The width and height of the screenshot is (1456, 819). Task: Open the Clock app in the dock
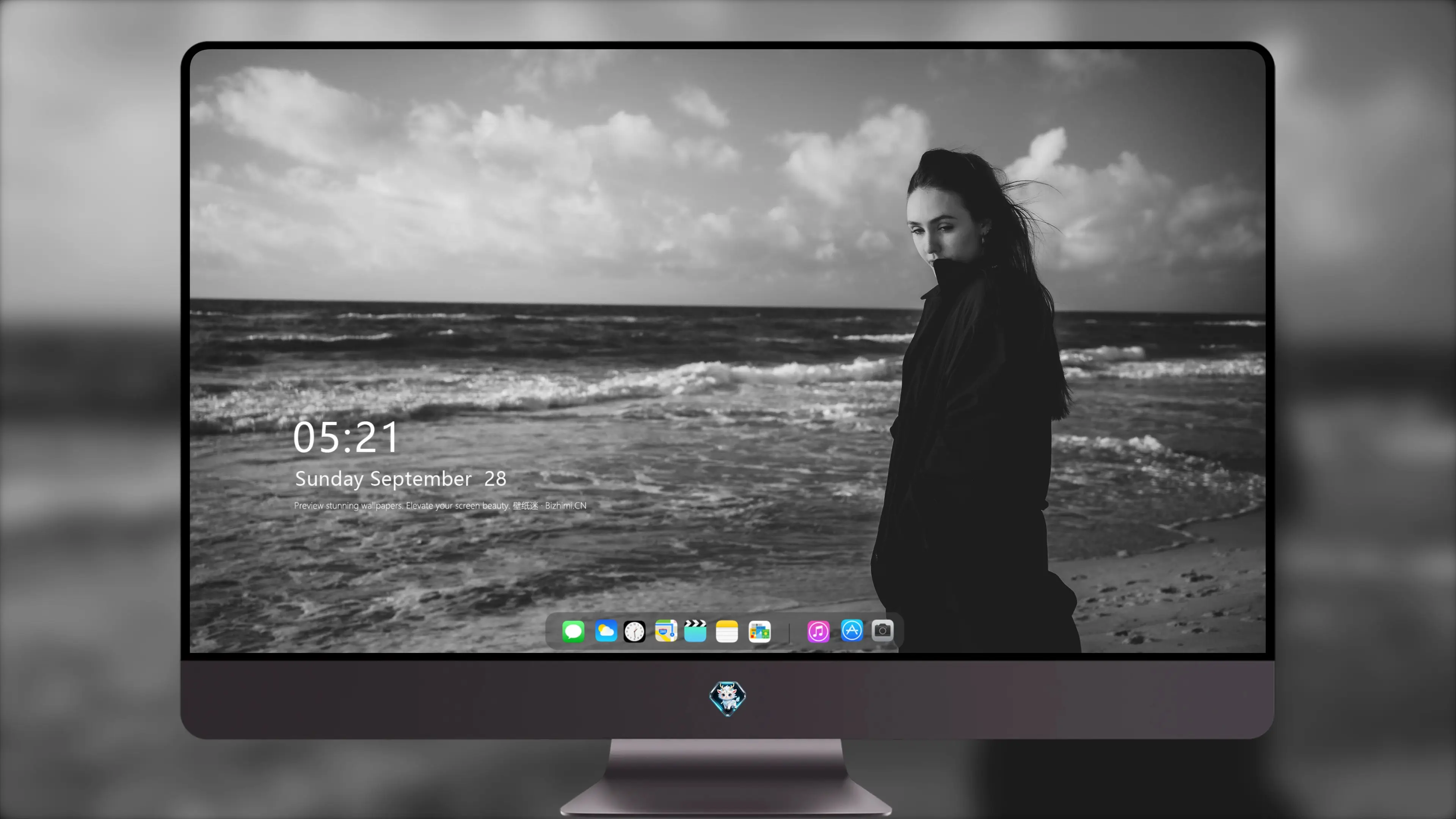click(634, 631)
